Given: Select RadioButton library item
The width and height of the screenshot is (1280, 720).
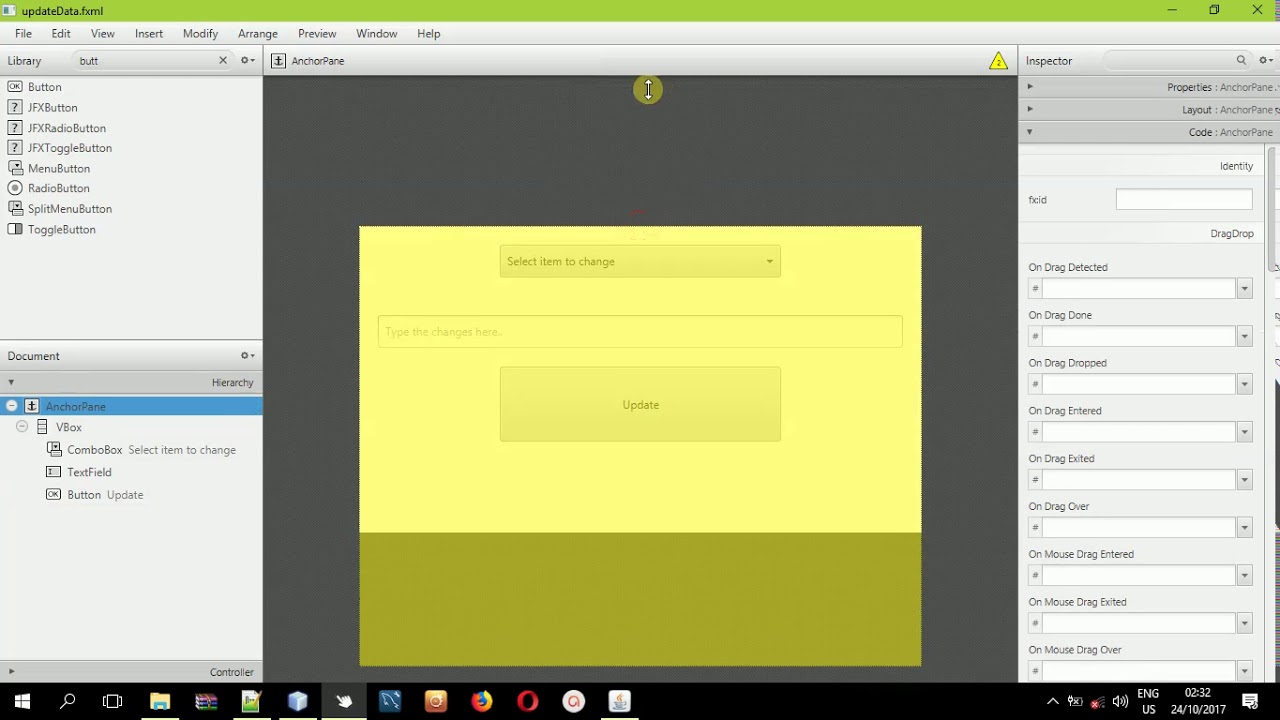Looking at the screenshot, I should (58, 188).
